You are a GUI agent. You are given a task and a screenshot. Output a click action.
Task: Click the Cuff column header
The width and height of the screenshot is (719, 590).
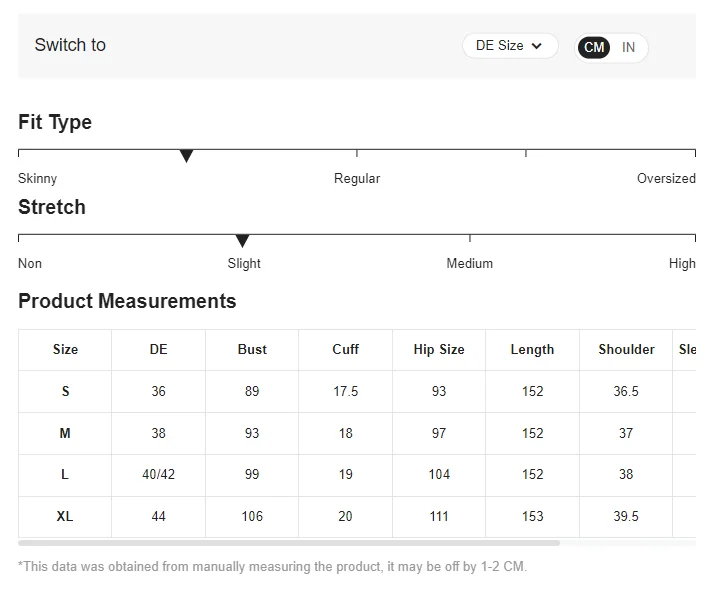click(x=345, y=349)
